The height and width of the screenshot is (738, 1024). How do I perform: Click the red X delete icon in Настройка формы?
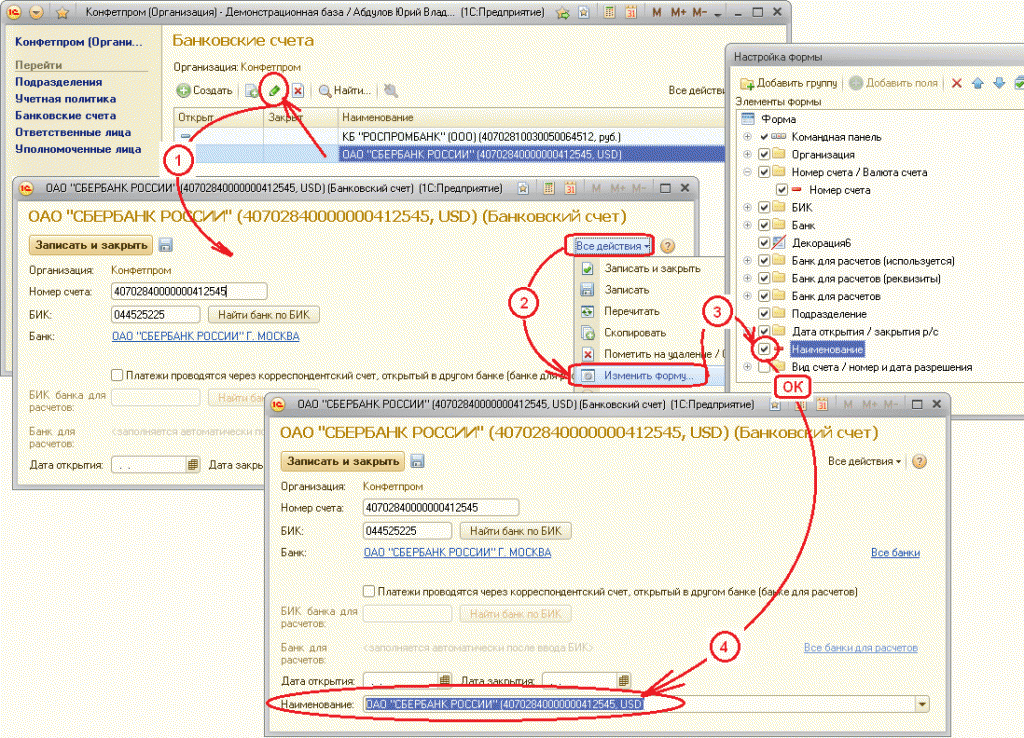(x=956, y=83)
